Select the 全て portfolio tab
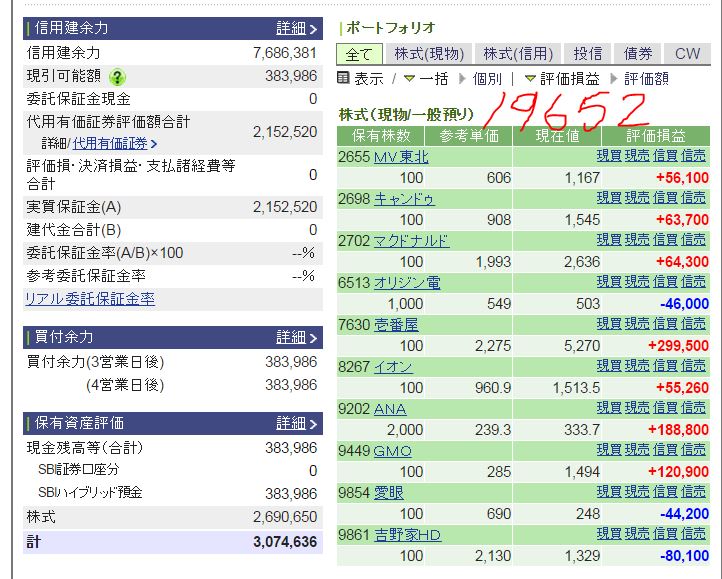Viewport: 722px width, 579px height. click(359, 54)
